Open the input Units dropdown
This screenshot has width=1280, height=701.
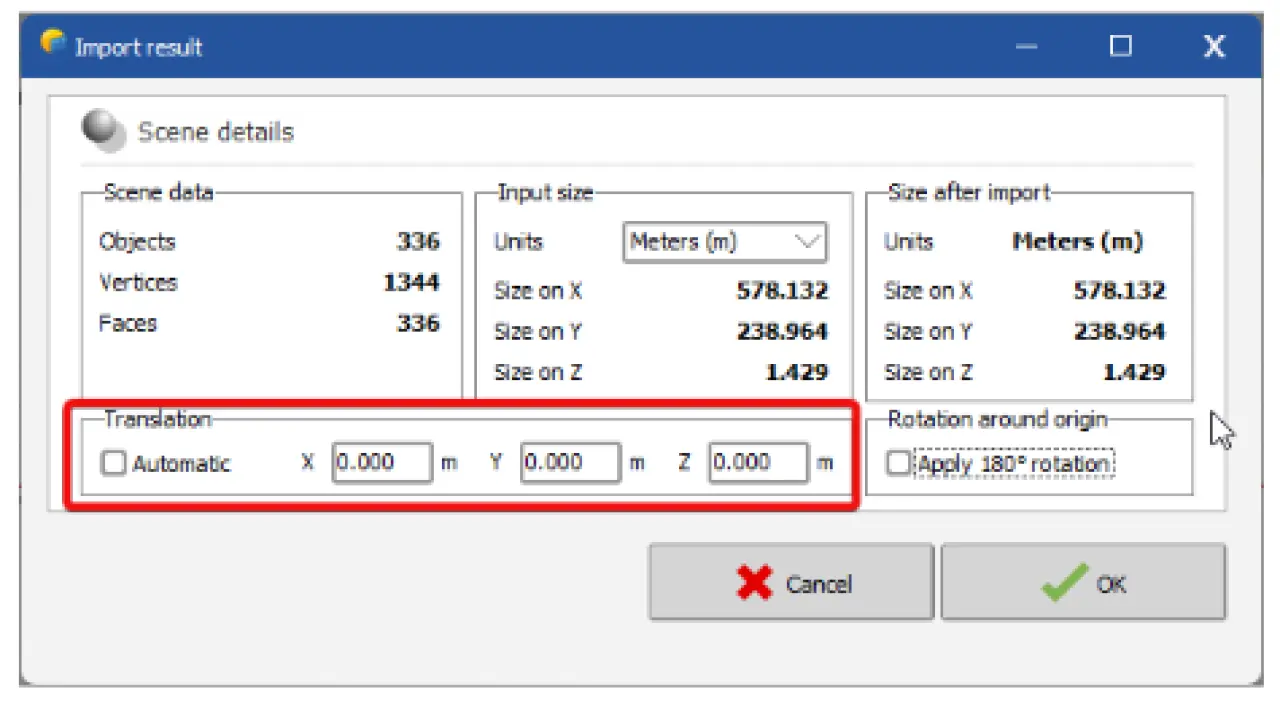pos(724,242)
